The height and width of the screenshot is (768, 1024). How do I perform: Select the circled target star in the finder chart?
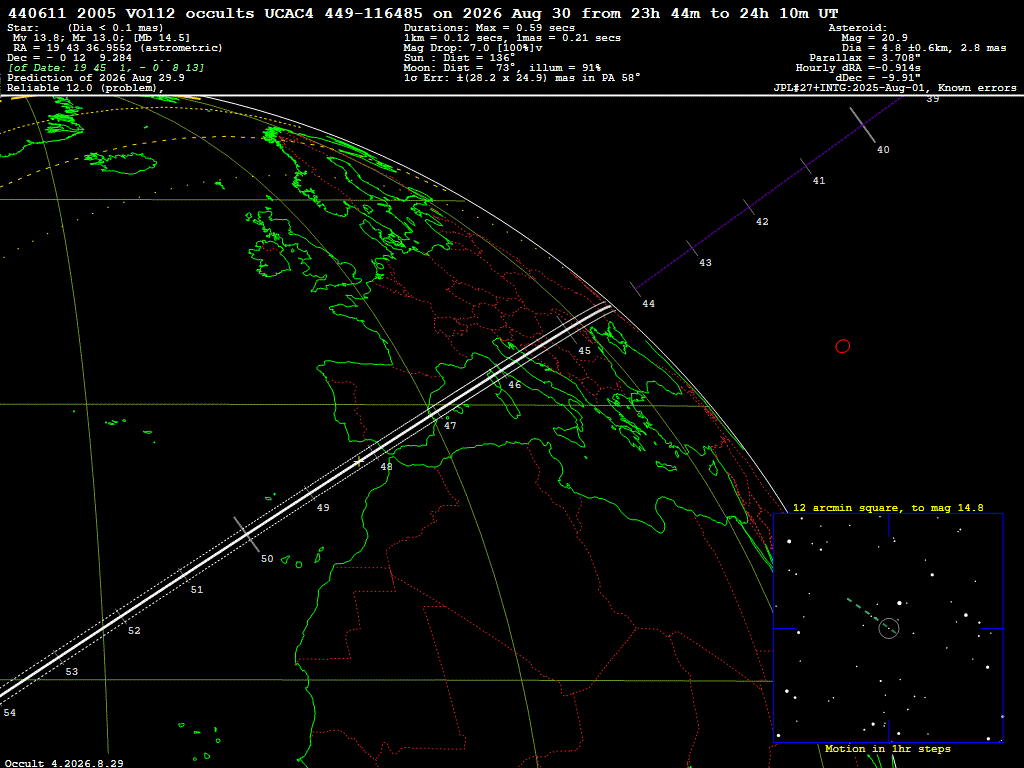(889, 628)
